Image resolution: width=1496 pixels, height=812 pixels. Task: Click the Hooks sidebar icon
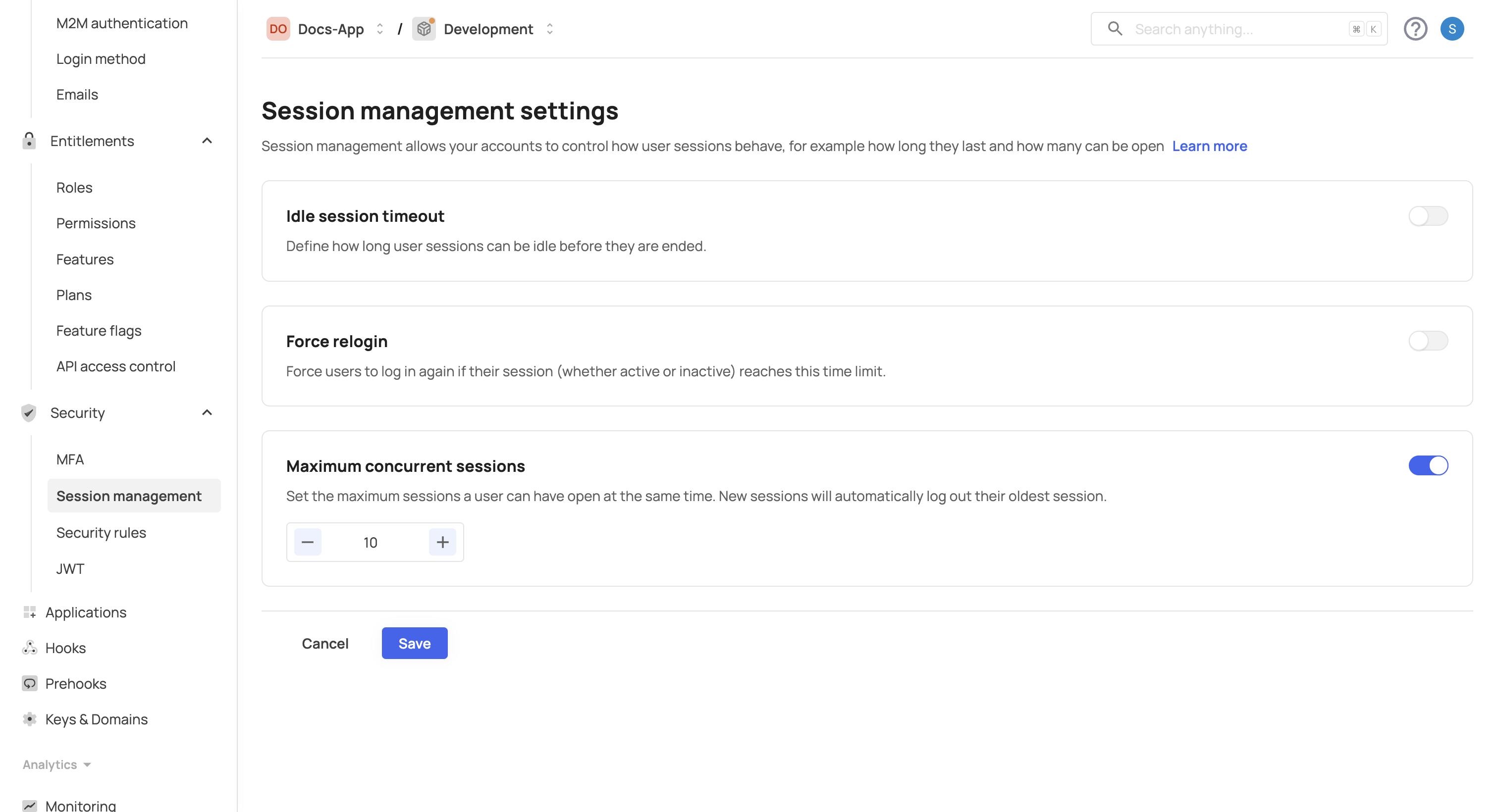tap(29, 648)
